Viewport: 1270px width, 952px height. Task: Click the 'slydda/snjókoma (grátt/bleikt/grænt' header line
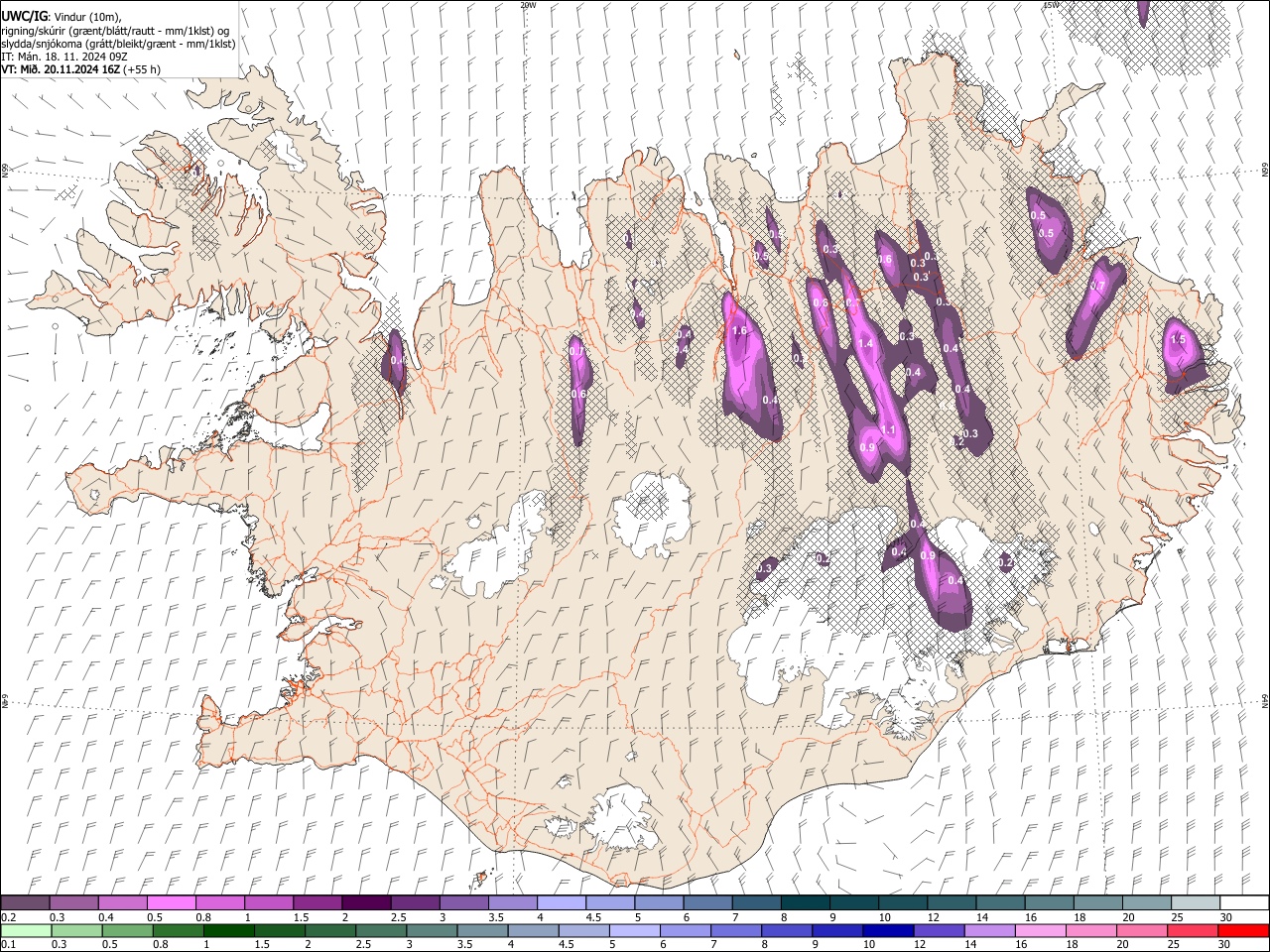point(118,44)
